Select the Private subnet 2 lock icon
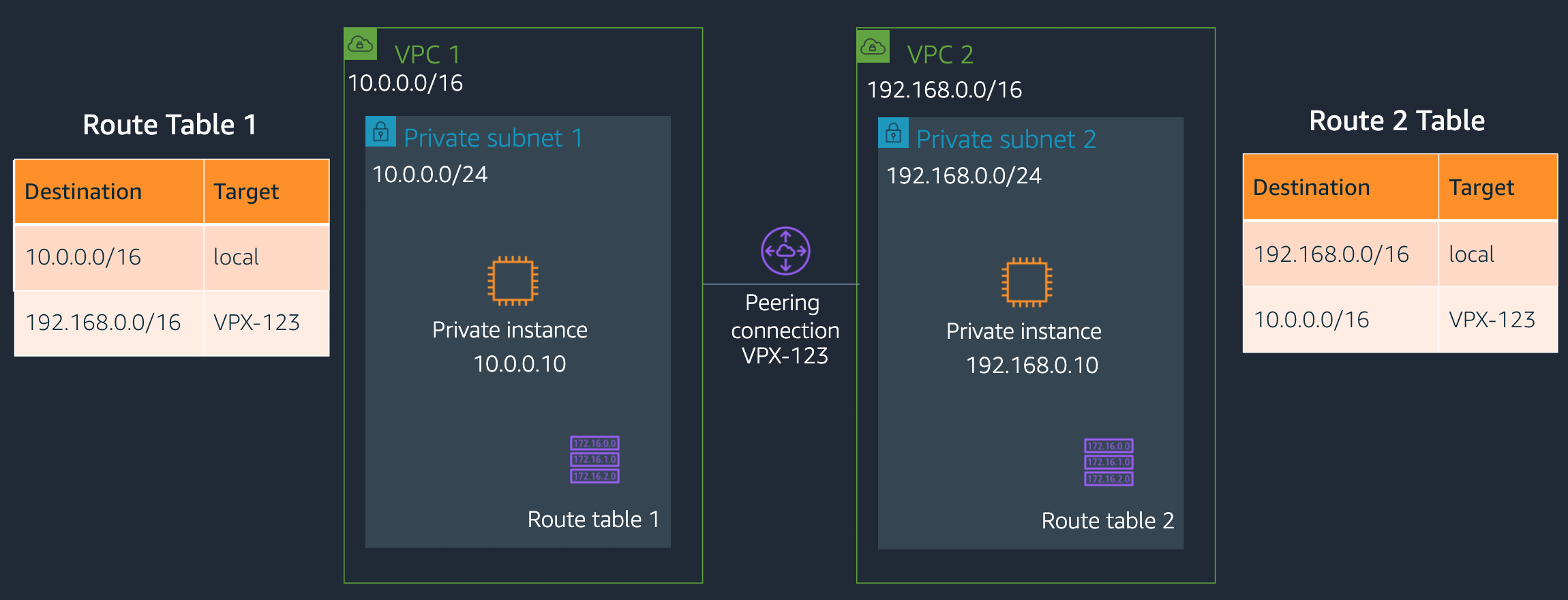This screenshot has height=600, width=1568. (x=893, y=132)
